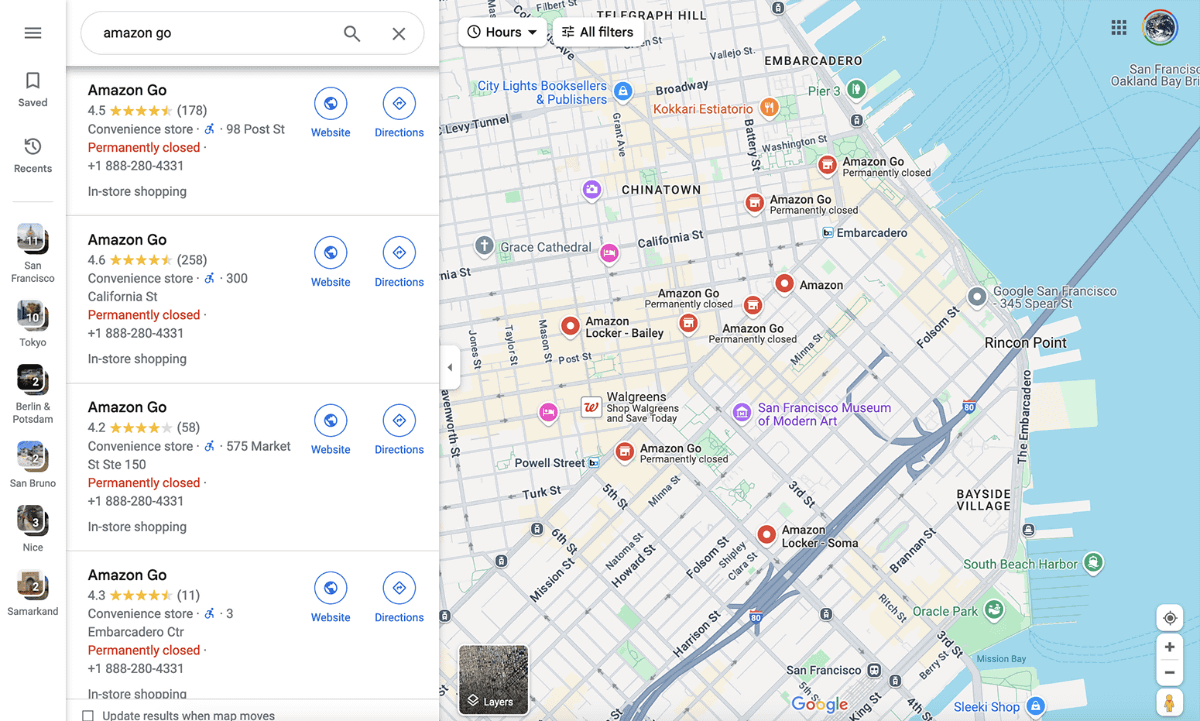Viewport: 1200px width, 721px height.
Task: Get Directions to 575 Market St store
Action: tap(399, 430)
